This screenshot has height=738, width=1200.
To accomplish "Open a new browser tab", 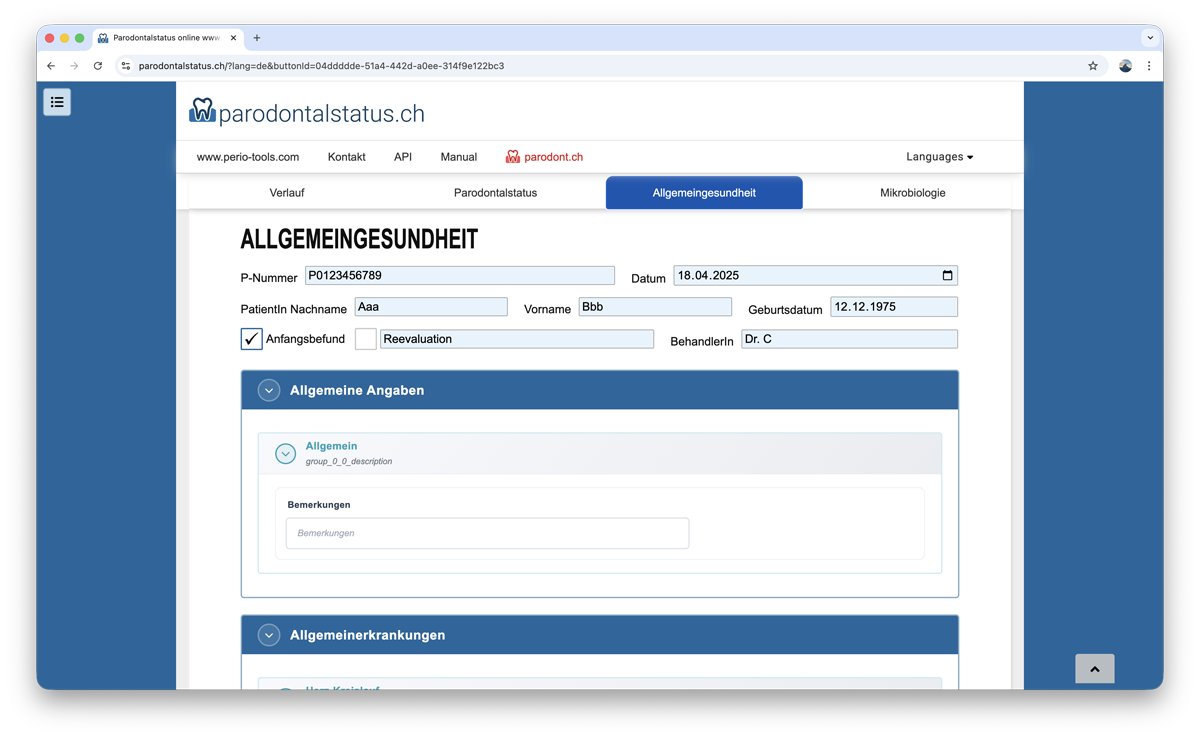I will click(x=257, y=38).
